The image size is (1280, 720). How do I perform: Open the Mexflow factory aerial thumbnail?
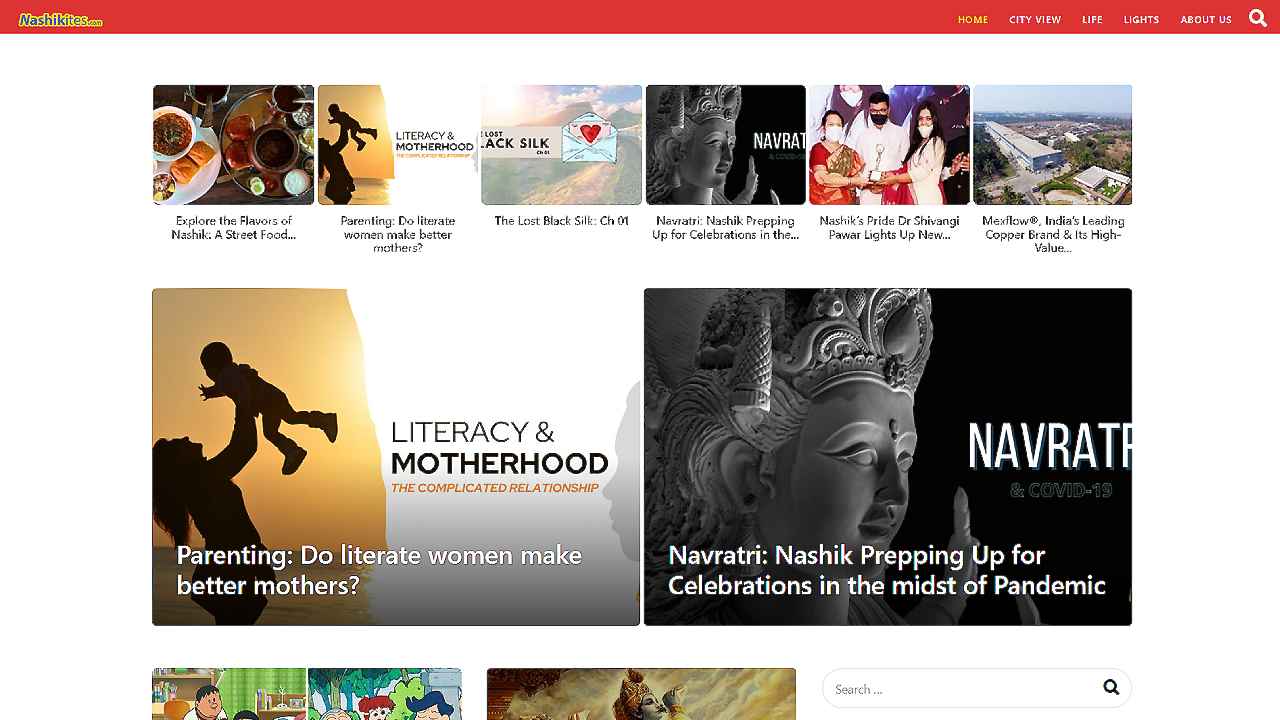click(x=1053, y=145)
